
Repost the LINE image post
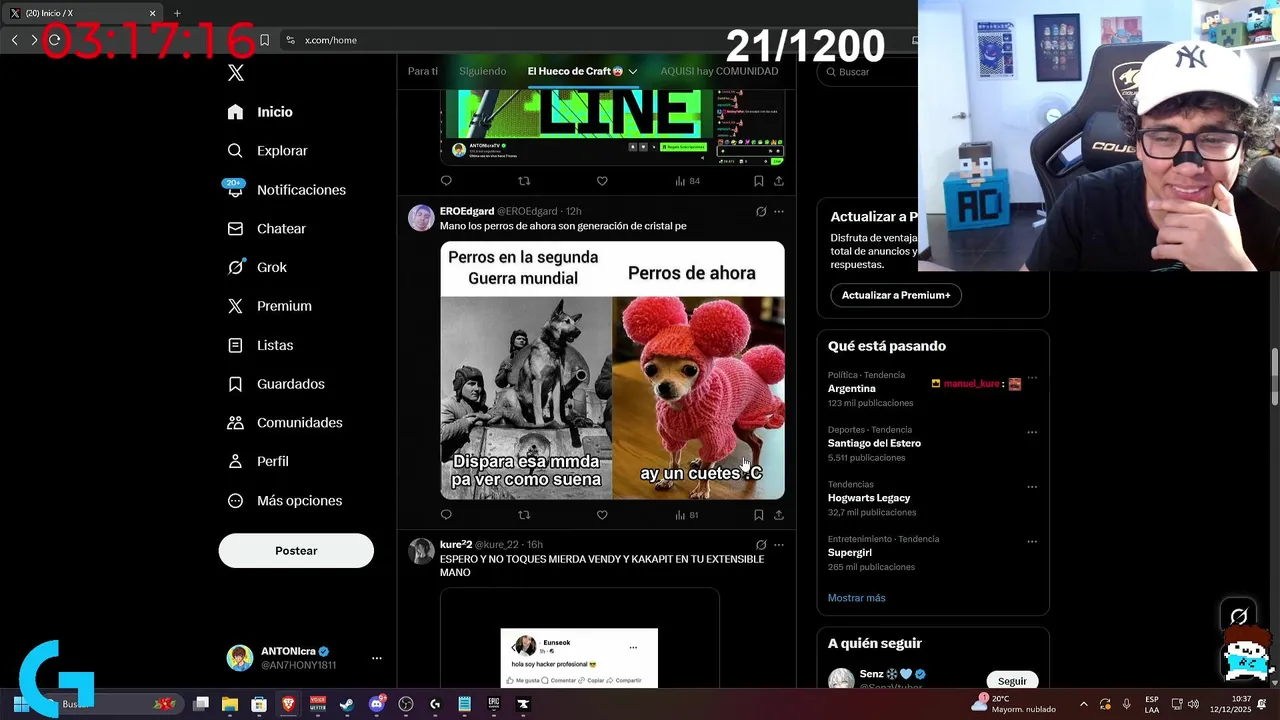coord(524,181)
